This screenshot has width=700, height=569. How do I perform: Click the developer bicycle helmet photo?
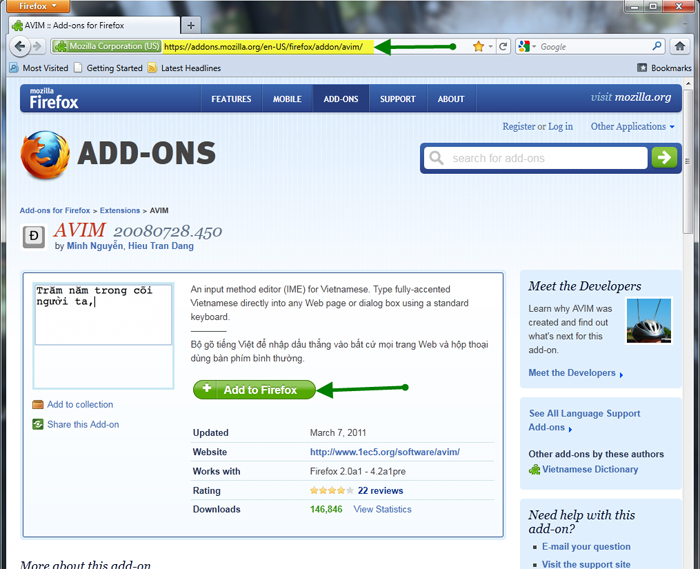coord(649,321)
